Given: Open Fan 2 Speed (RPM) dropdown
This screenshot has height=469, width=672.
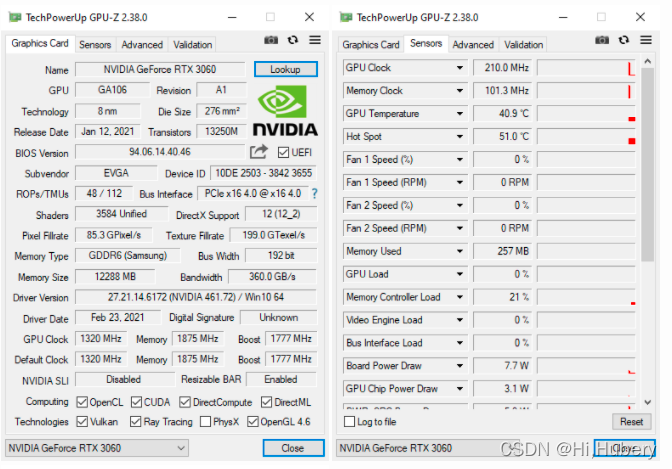Looking at the screenshot, I should [460, 228].
